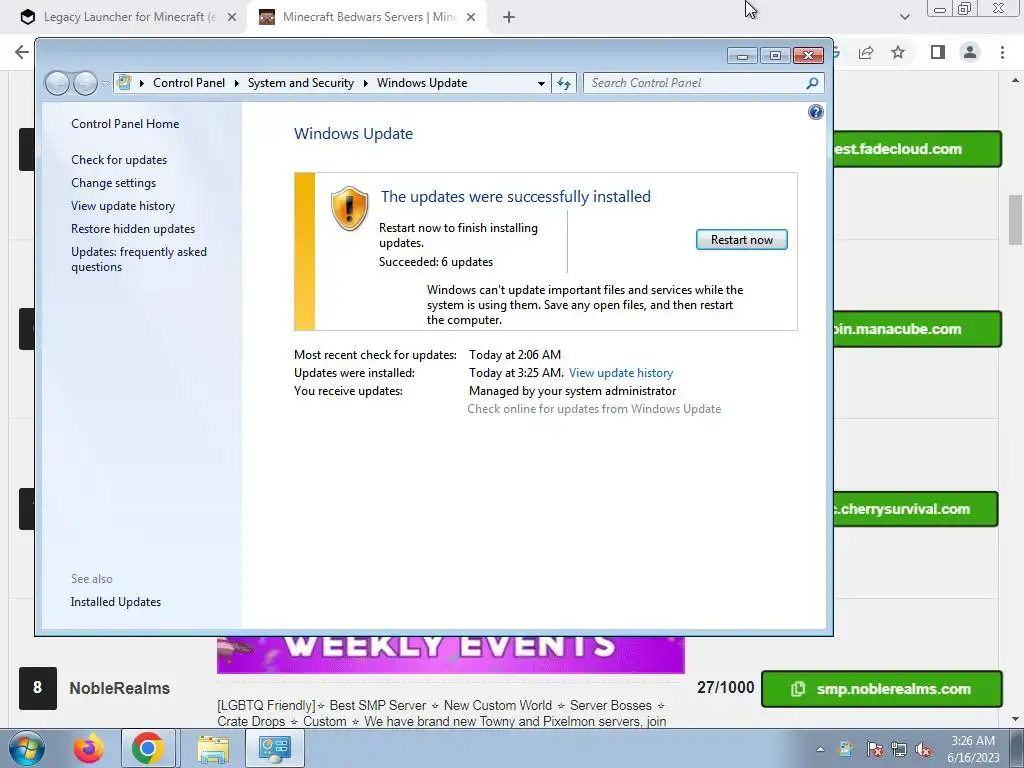Show hidden system tray icons

pos(820,749)
